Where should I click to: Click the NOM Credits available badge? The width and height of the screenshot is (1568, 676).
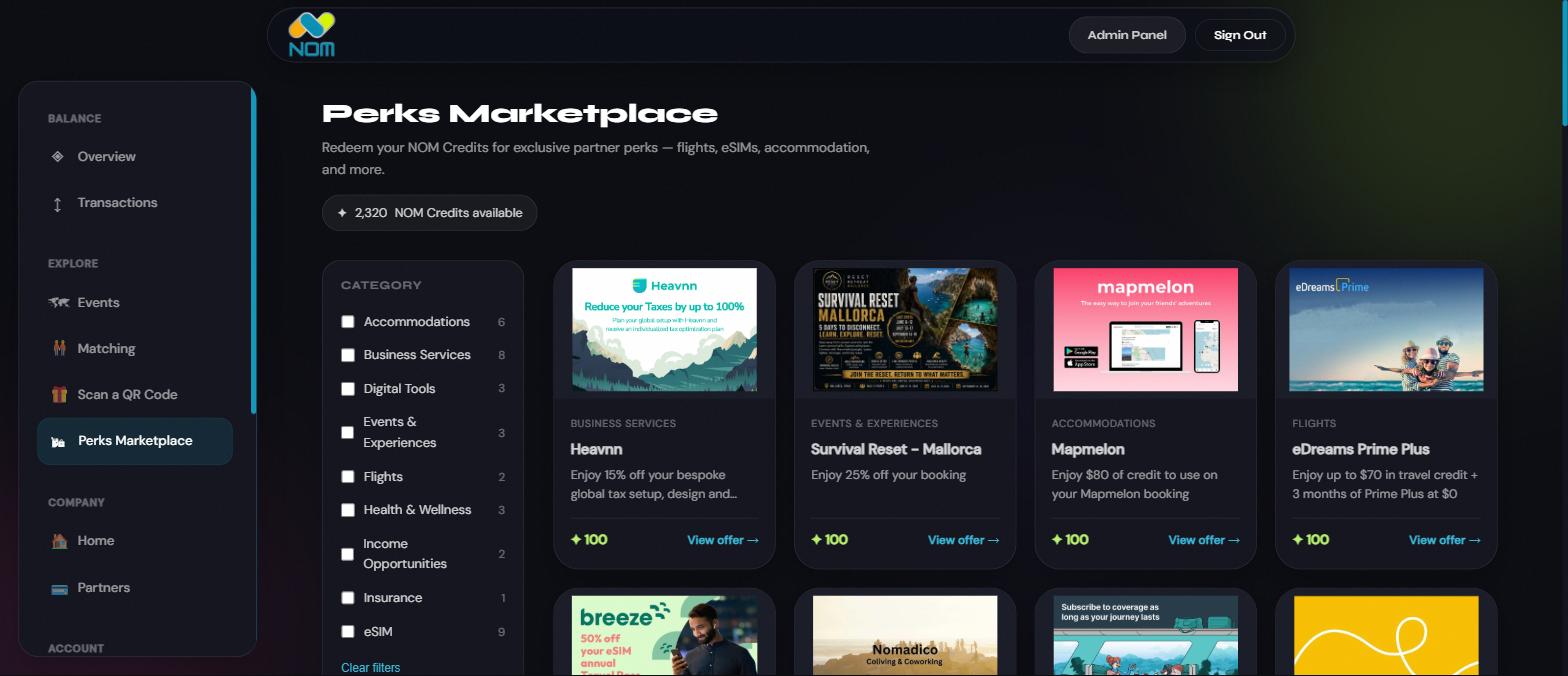429,213
